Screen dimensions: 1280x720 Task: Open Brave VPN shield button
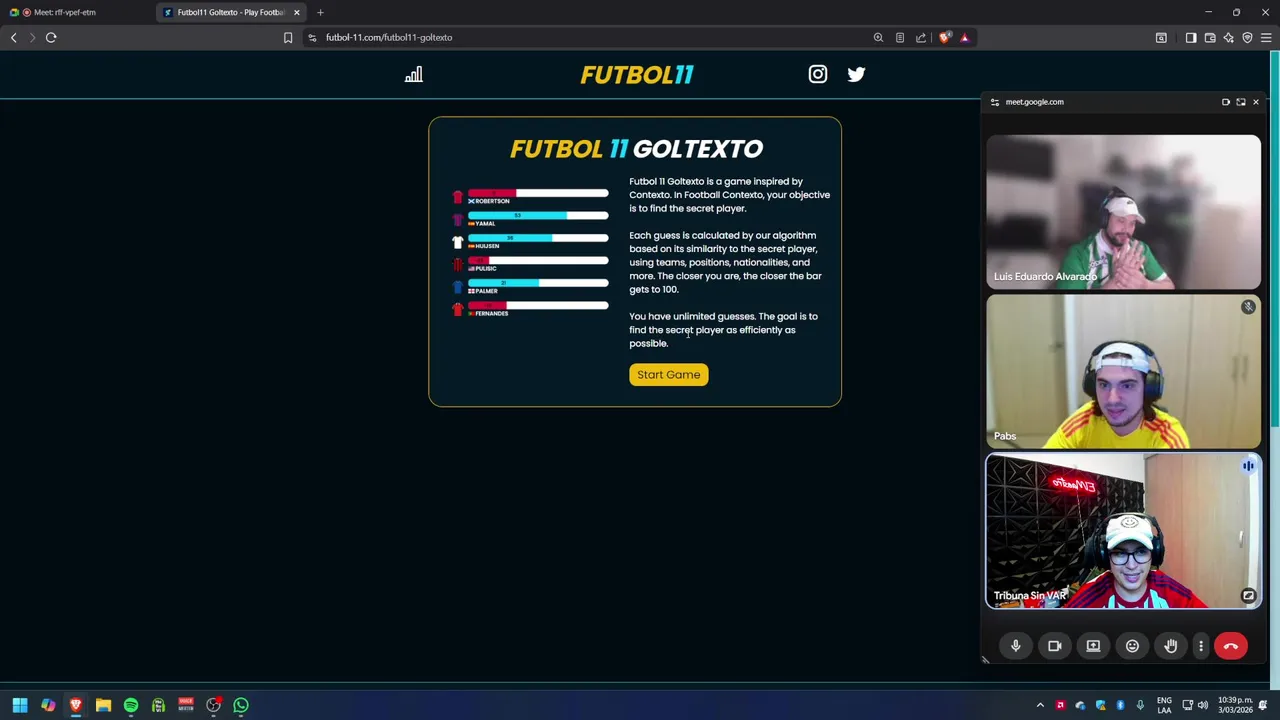[1247, 38]
